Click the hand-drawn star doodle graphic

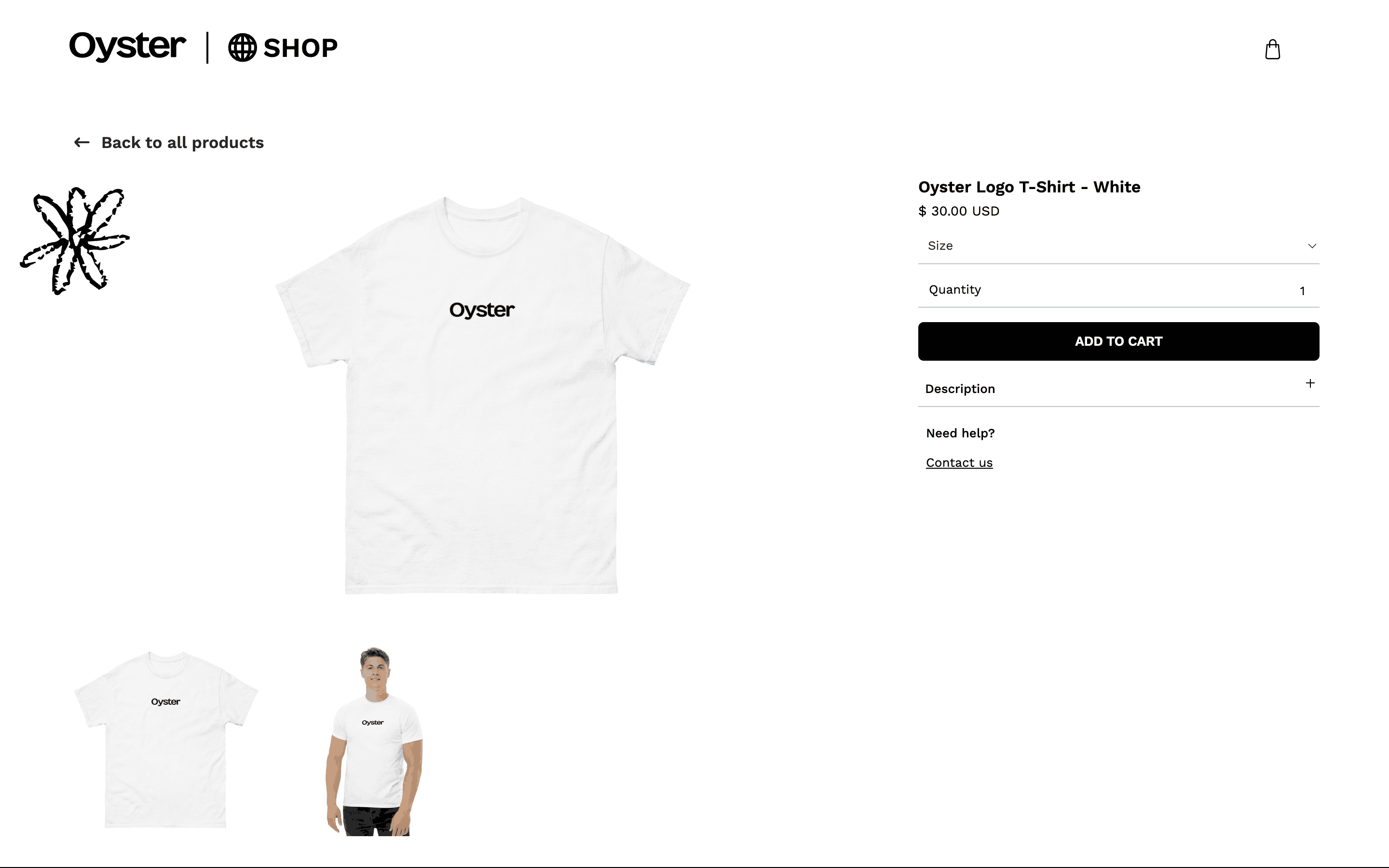[75, 241]
